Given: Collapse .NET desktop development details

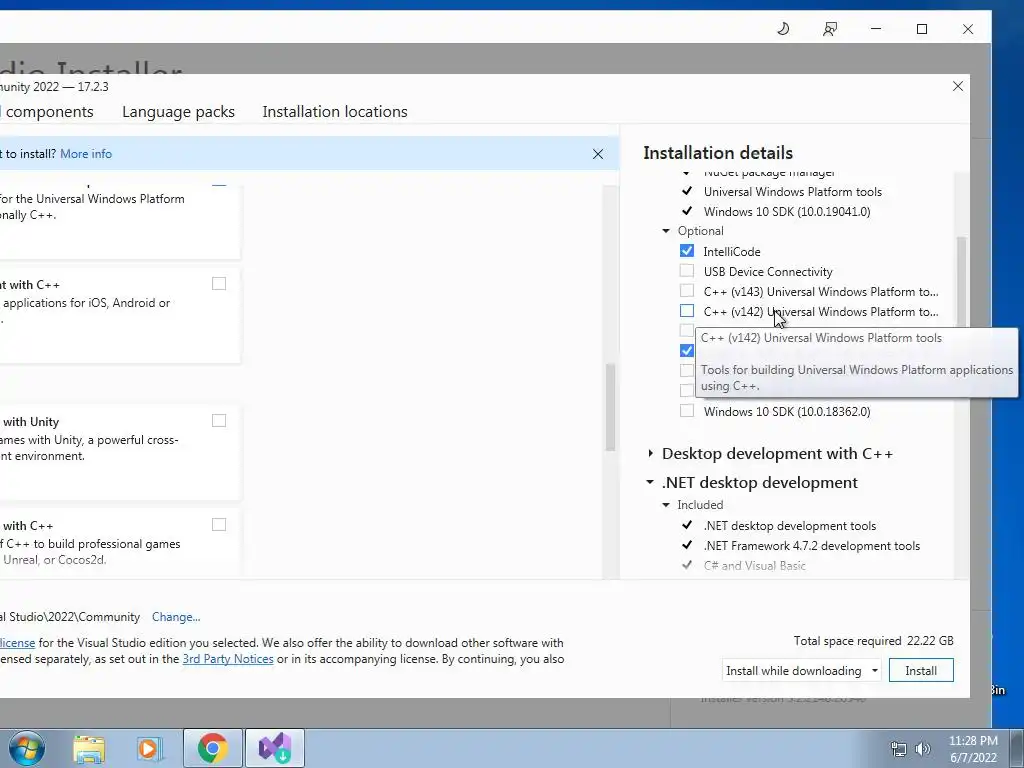Looking at the screenshot, I should [x=650, y=483].
